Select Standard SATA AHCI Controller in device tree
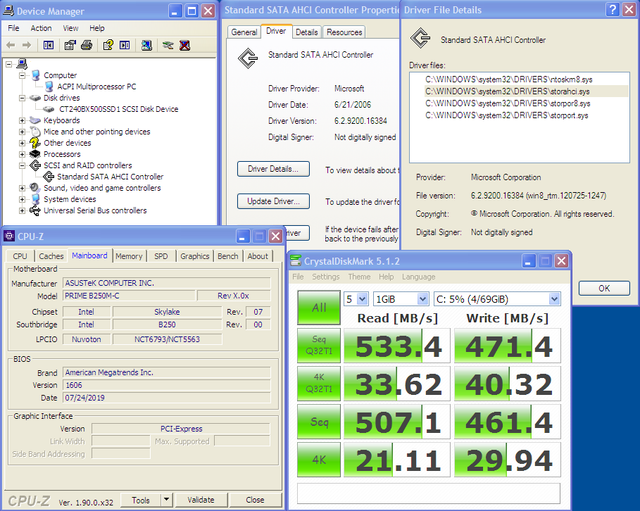The width and height of the screenshot is (640, 511). pyautogui.click(x=110, y=177)
